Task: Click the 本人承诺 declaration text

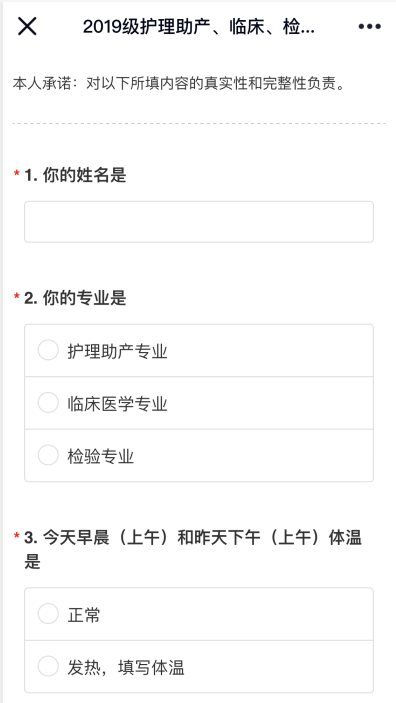Action: tap(179, 84)
